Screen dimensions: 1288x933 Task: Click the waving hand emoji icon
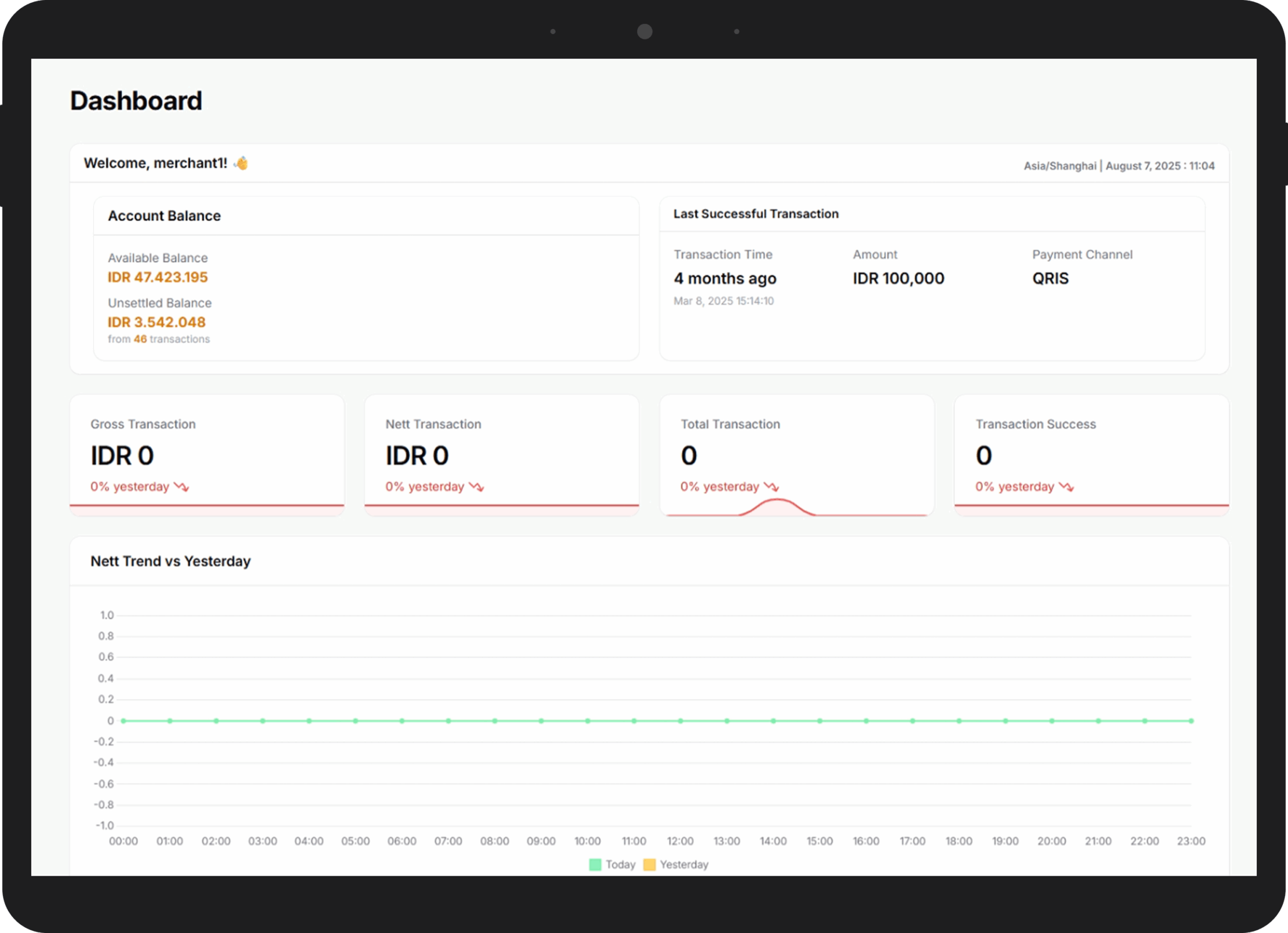(242, 164)
